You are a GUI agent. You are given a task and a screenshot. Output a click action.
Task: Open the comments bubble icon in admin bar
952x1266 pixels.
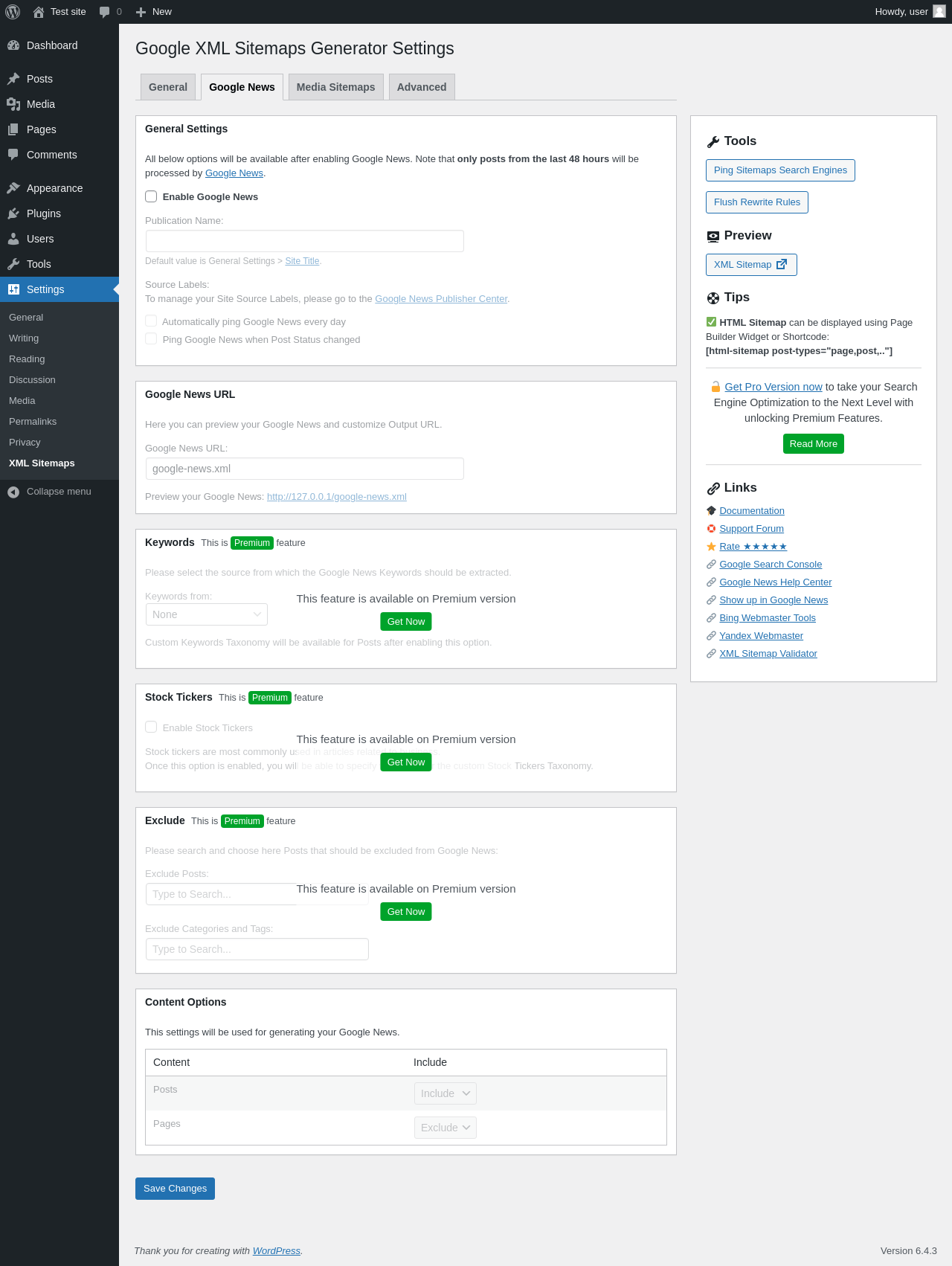click(x=105, y=12)
